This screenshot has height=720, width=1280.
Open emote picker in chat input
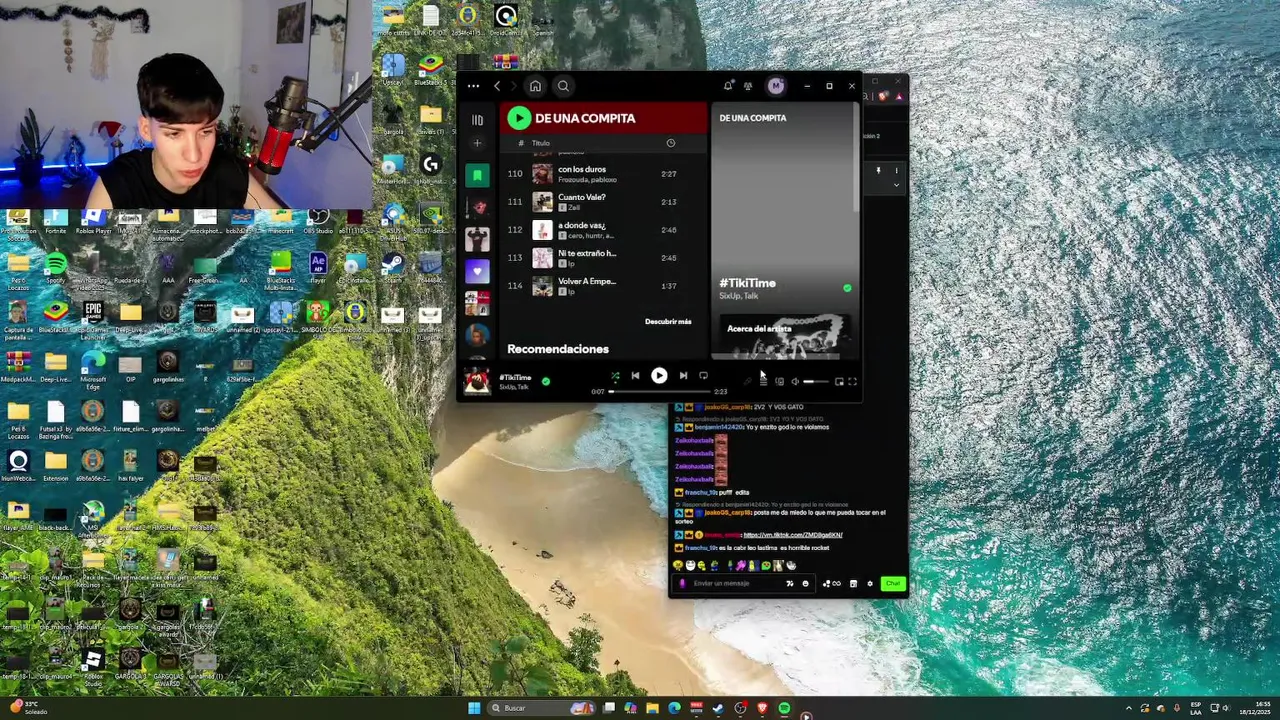pyautogui.click(x=805, y=584)
